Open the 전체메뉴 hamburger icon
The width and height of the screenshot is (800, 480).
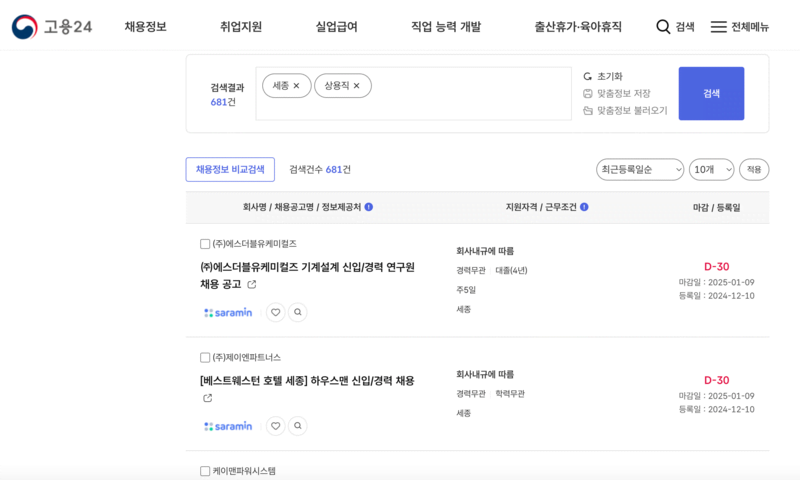718,27
